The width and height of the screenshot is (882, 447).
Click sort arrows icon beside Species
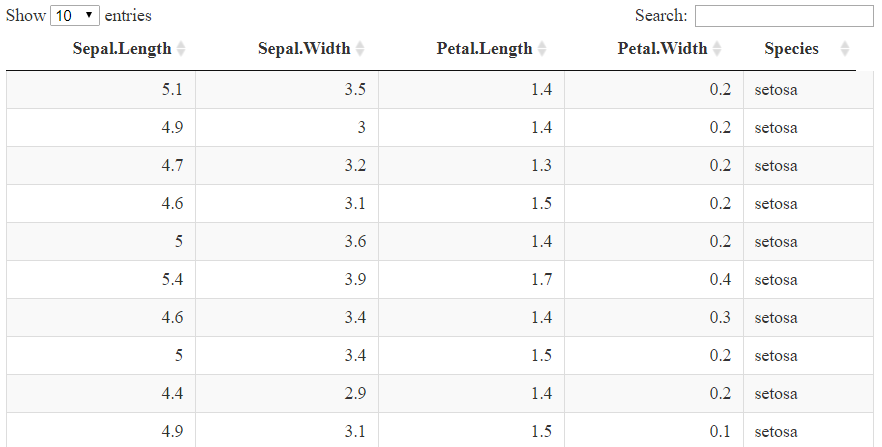tap(845, 49)
